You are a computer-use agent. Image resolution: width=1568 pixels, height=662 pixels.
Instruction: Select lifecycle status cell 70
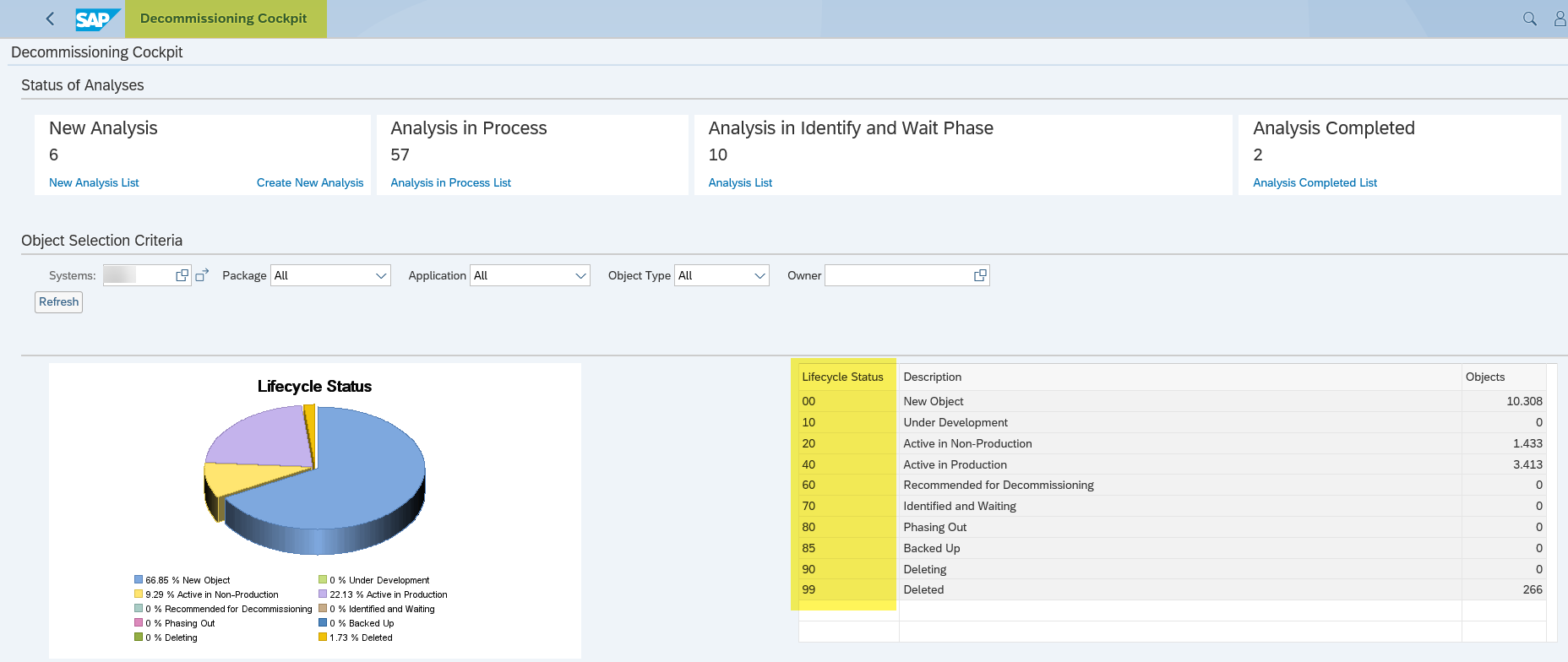click(x=848, y=506)
